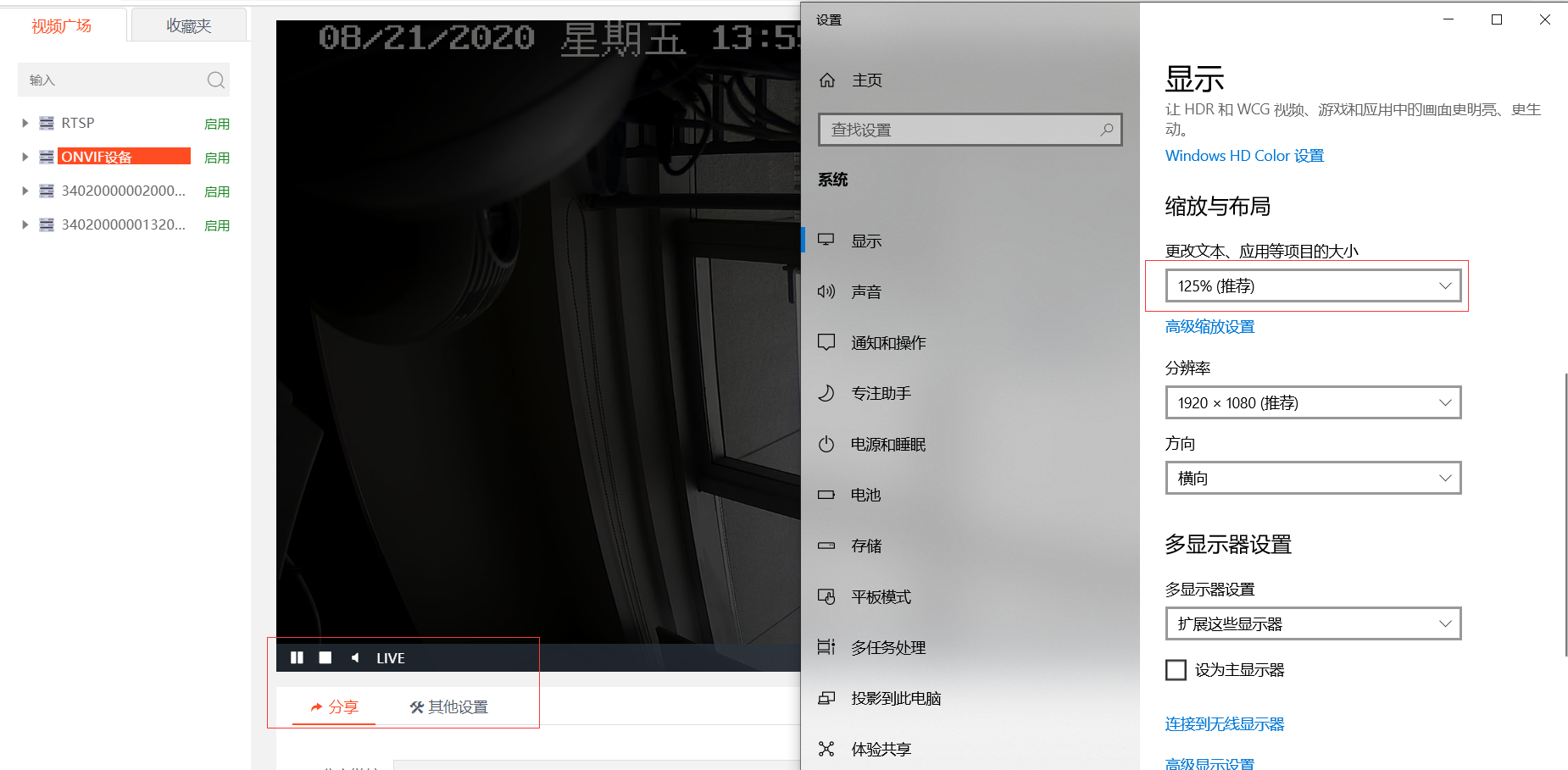1568x770 pixels.
Task: Expand the RTSP tree node
Action: coord(25,123)
